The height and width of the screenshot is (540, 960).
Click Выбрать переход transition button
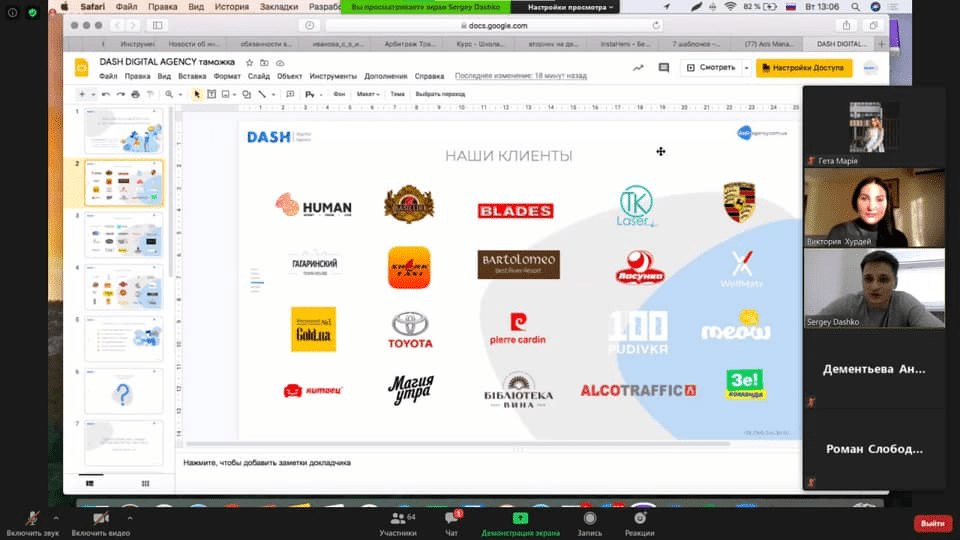click(440, 94)
